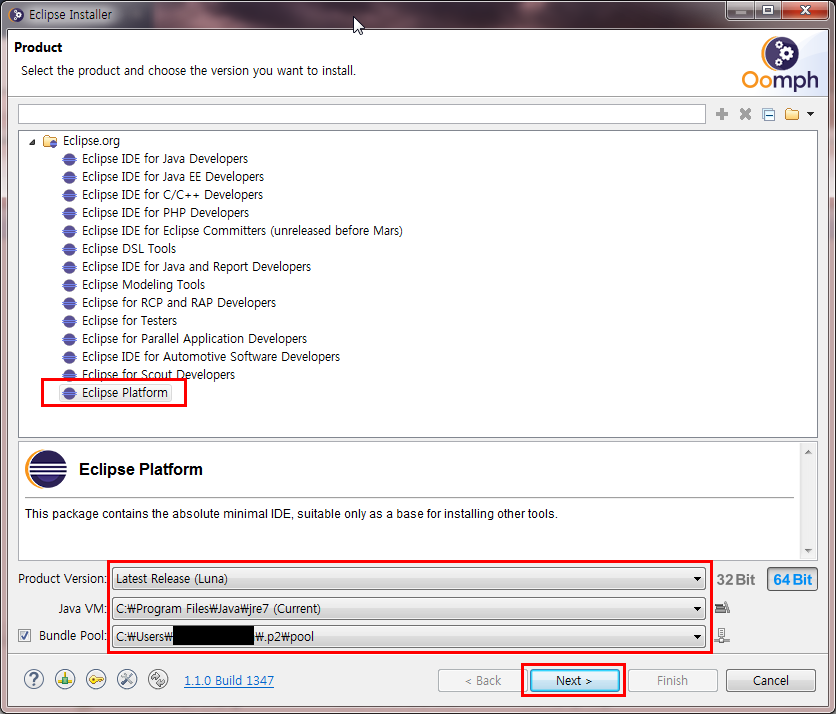Select Eclipse IDE for Java and Report Developers

pos(196,267)
